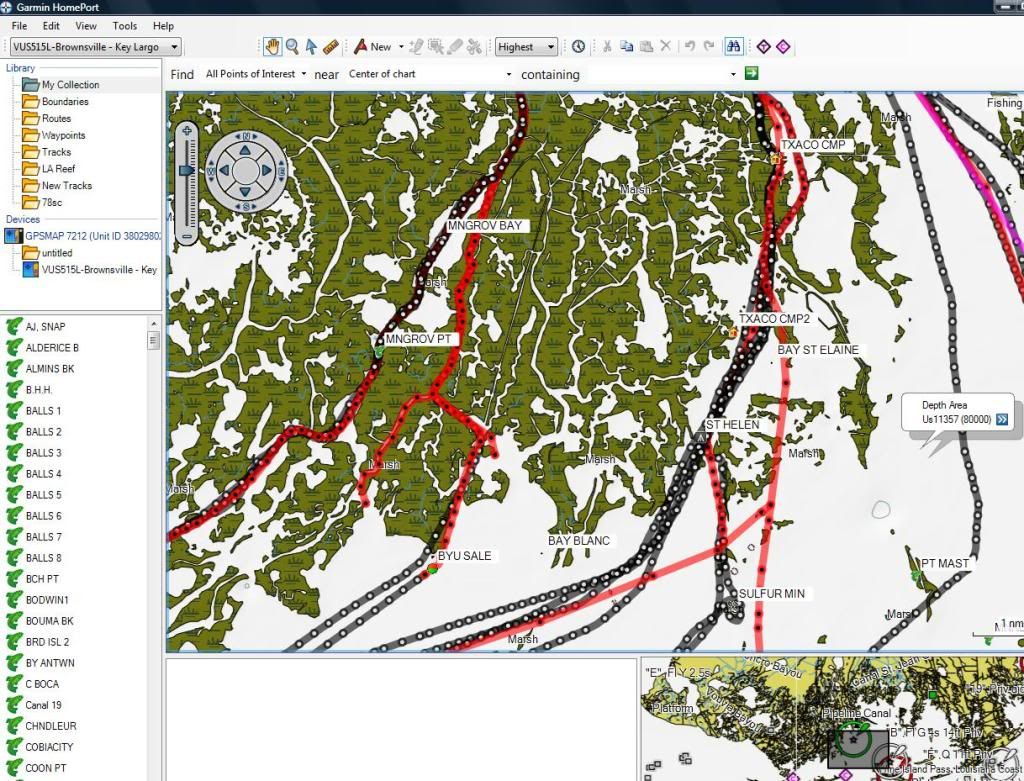Click the MNGROV PT waypoint label

[x=418, y=339]
